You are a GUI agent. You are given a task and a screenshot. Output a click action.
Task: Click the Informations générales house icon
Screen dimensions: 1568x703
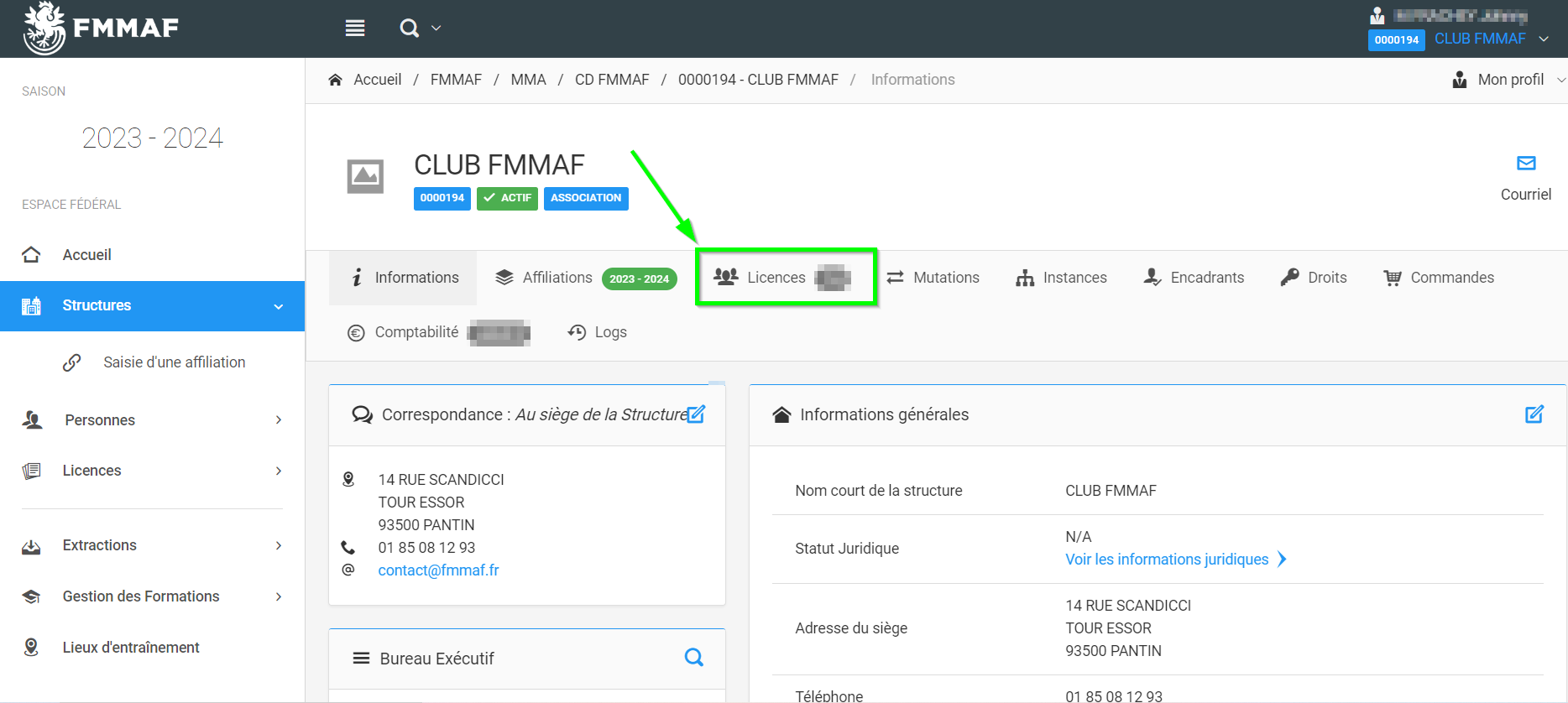781,414
